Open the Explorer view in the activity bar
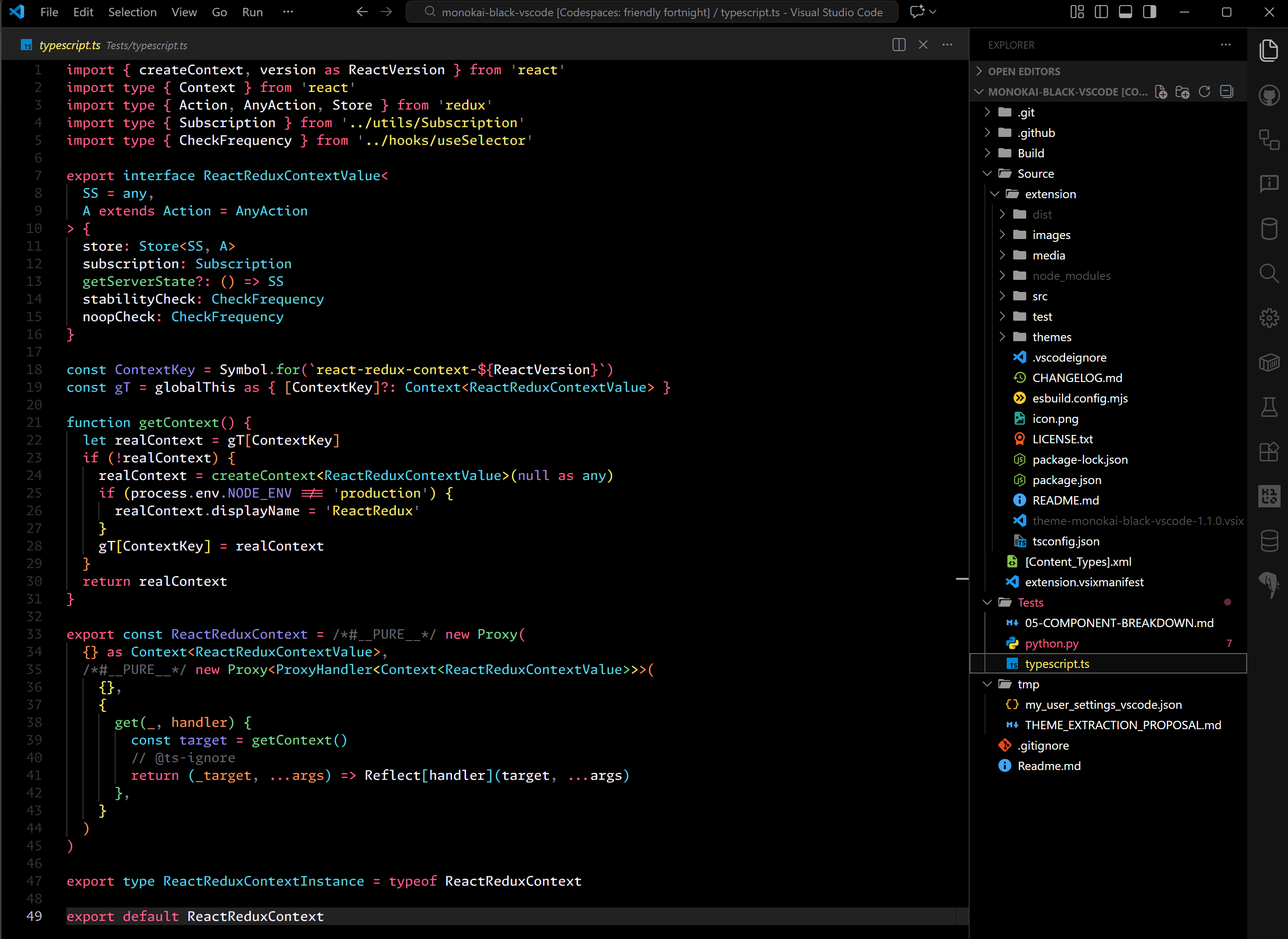Viewport: 1288px width, 939px height. coord(1270,50)
